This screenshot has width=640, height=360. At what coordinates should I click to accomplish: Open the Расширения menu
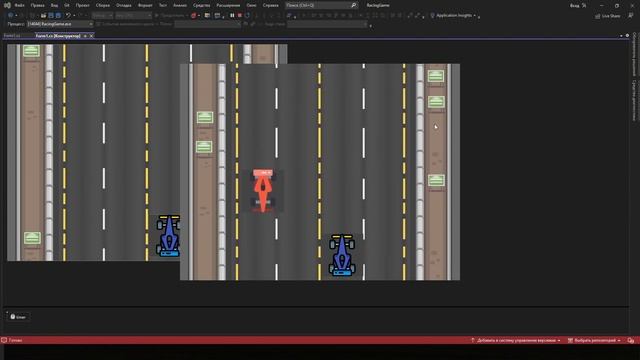(x=228, y=5)
